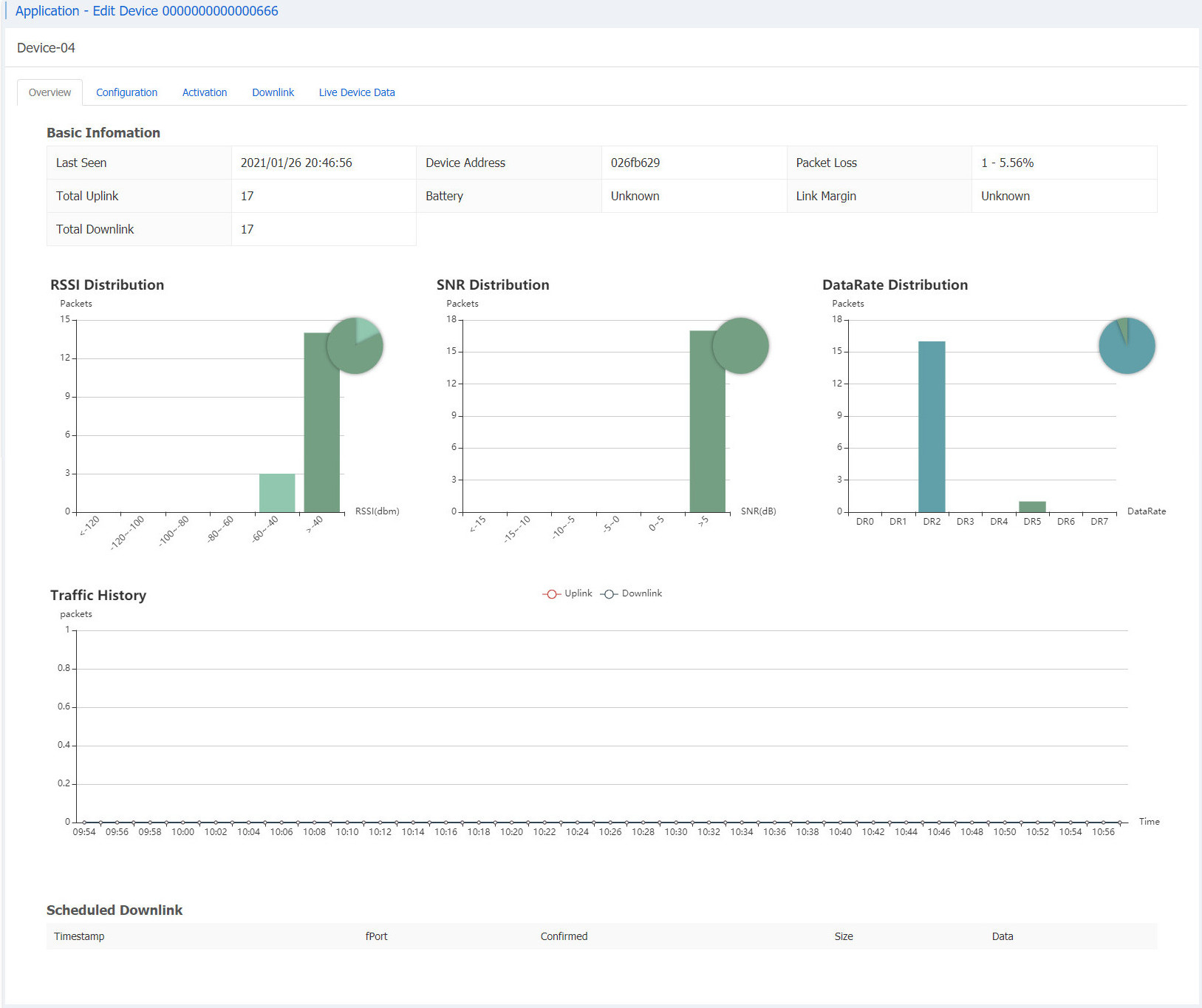Click the Timestamp column header

(79, 936)
